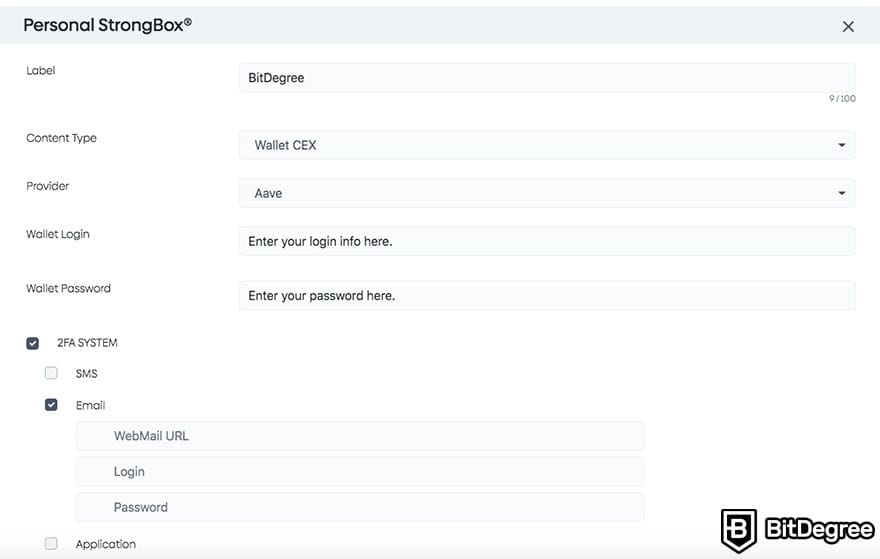This screenshot has height=559, width=880.
Task: Click the BitDegree watermark text
Action: [x=819, y=530]
